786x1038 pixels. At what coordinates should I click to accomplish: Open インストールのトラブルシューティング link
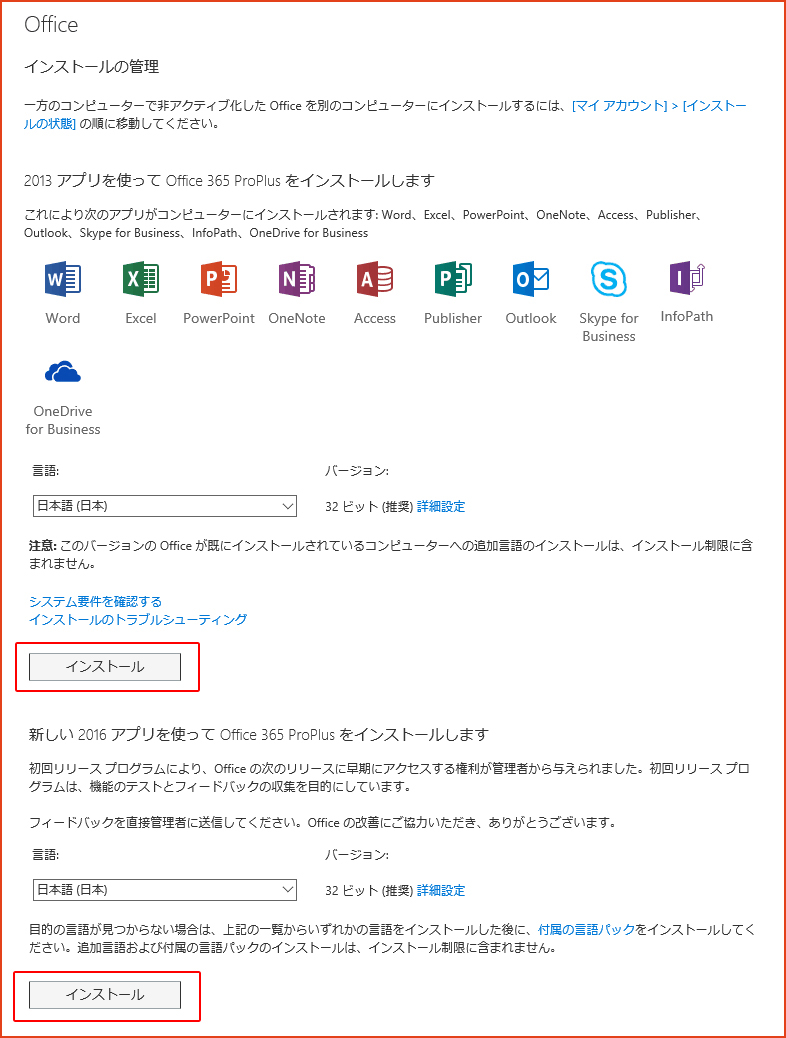pyautogui.click(x=138, y=619)
